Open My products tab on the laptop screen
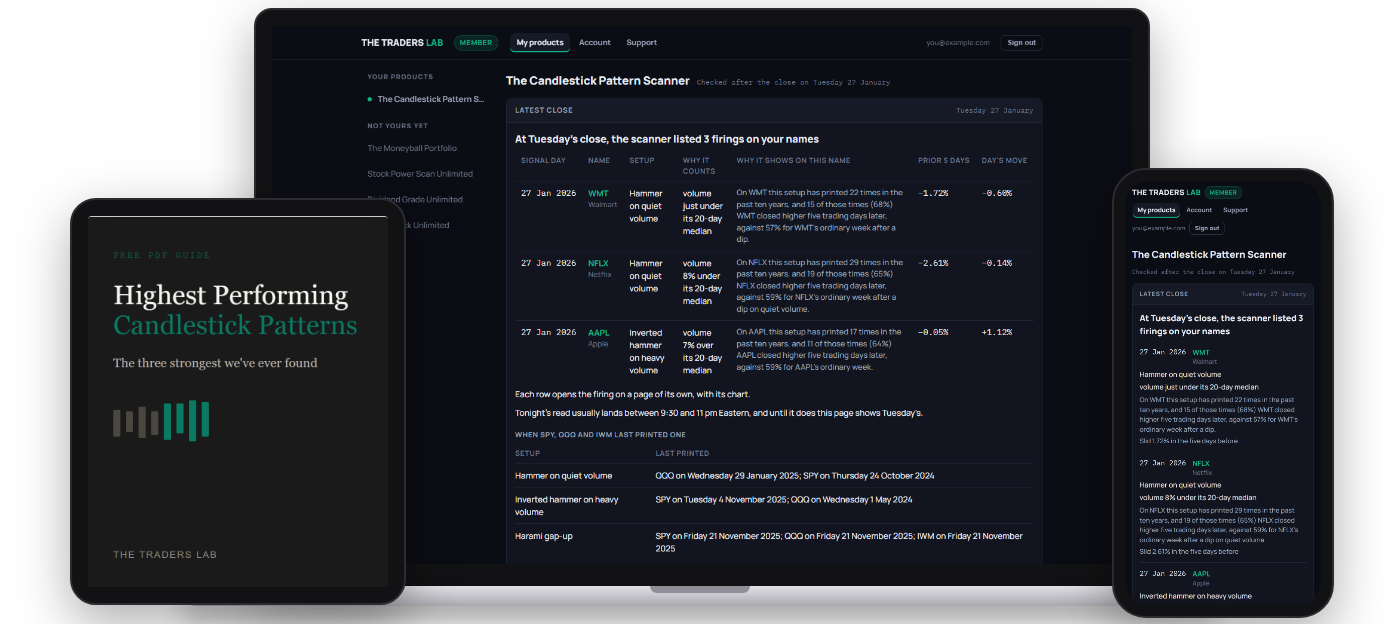 click(x=540, y=43)
